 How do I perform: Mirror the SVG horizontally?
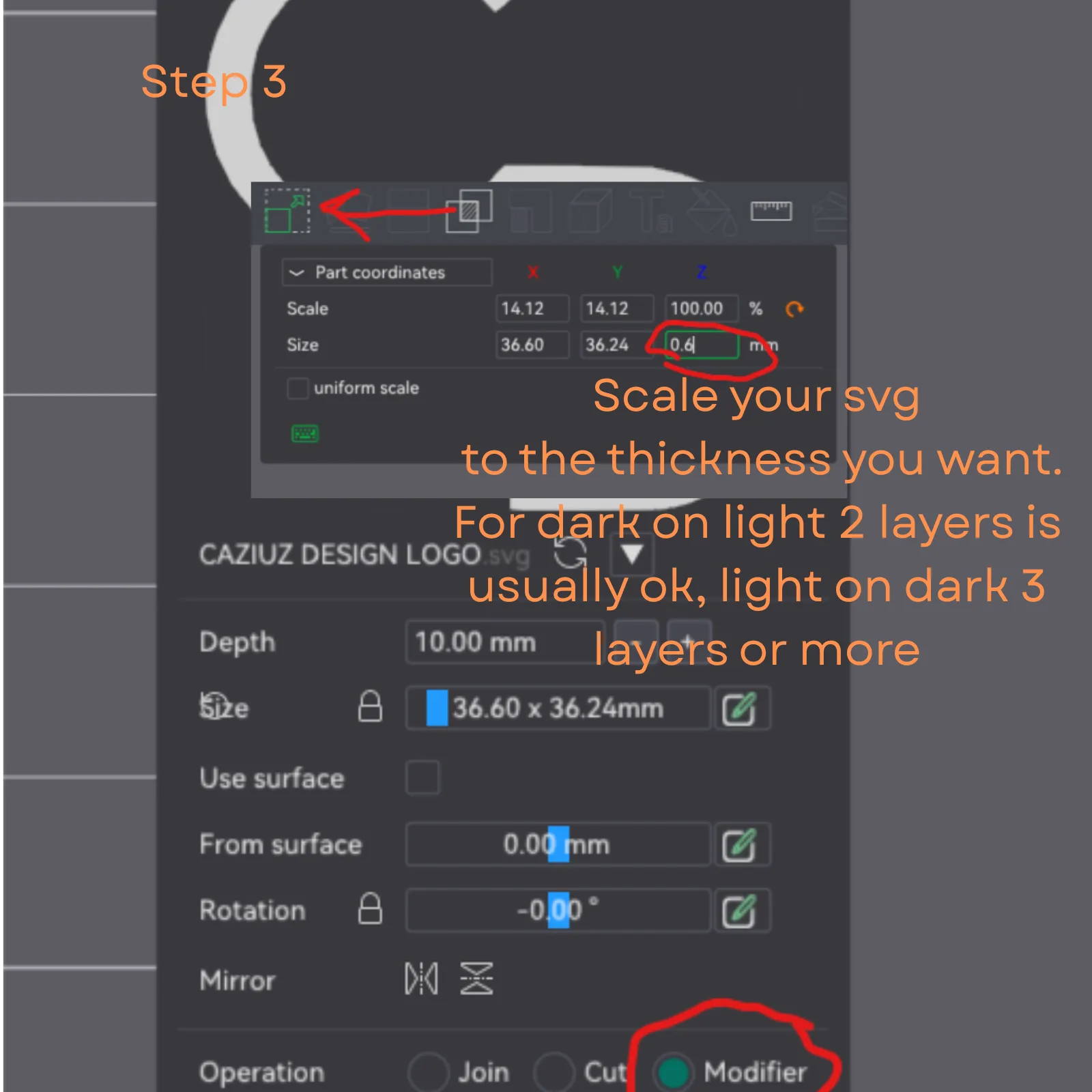tap(421, 979)
